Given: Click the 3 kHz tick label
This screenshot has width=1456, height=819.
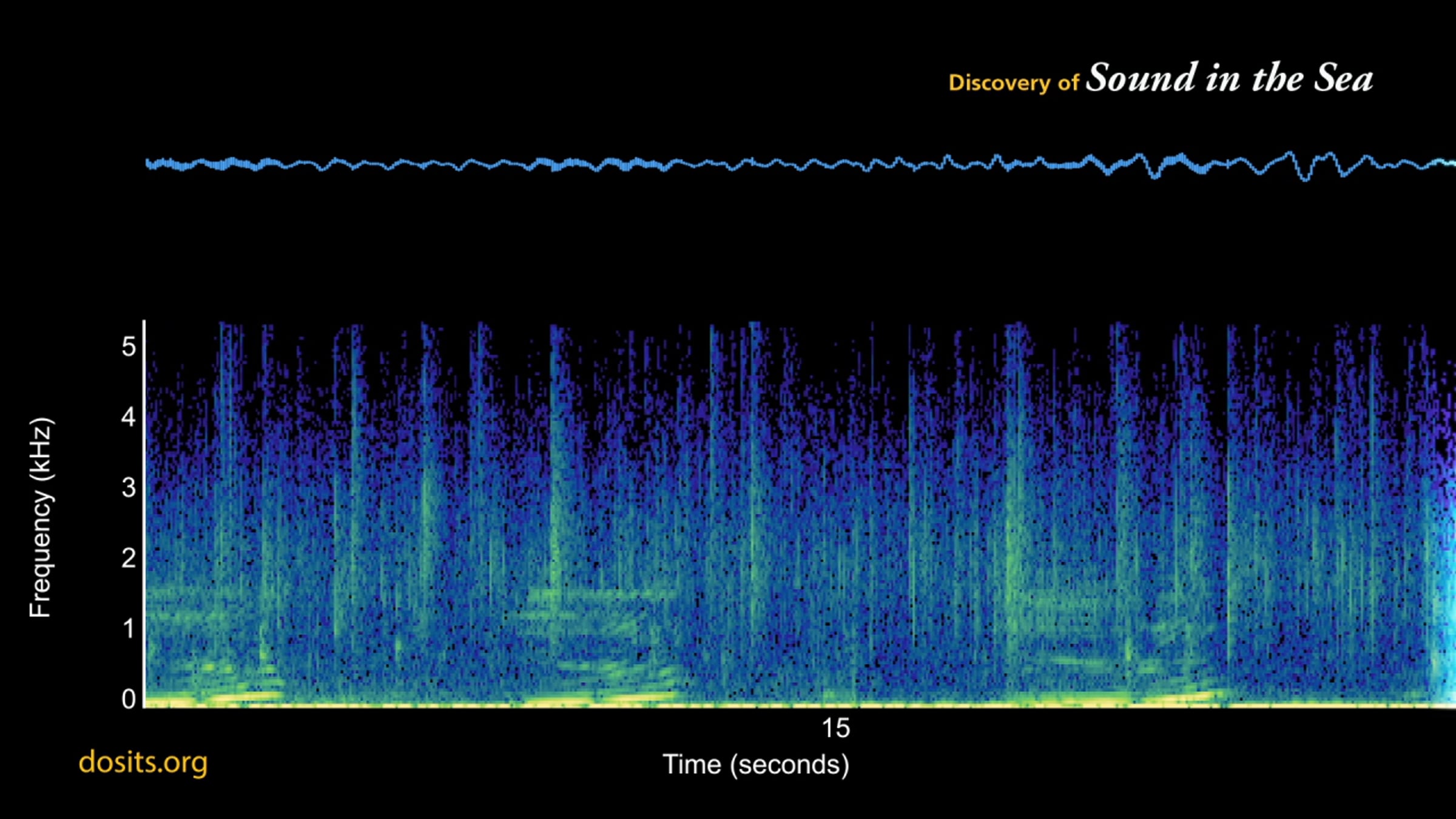Looking at the screenshot, I should coord(129,488).
